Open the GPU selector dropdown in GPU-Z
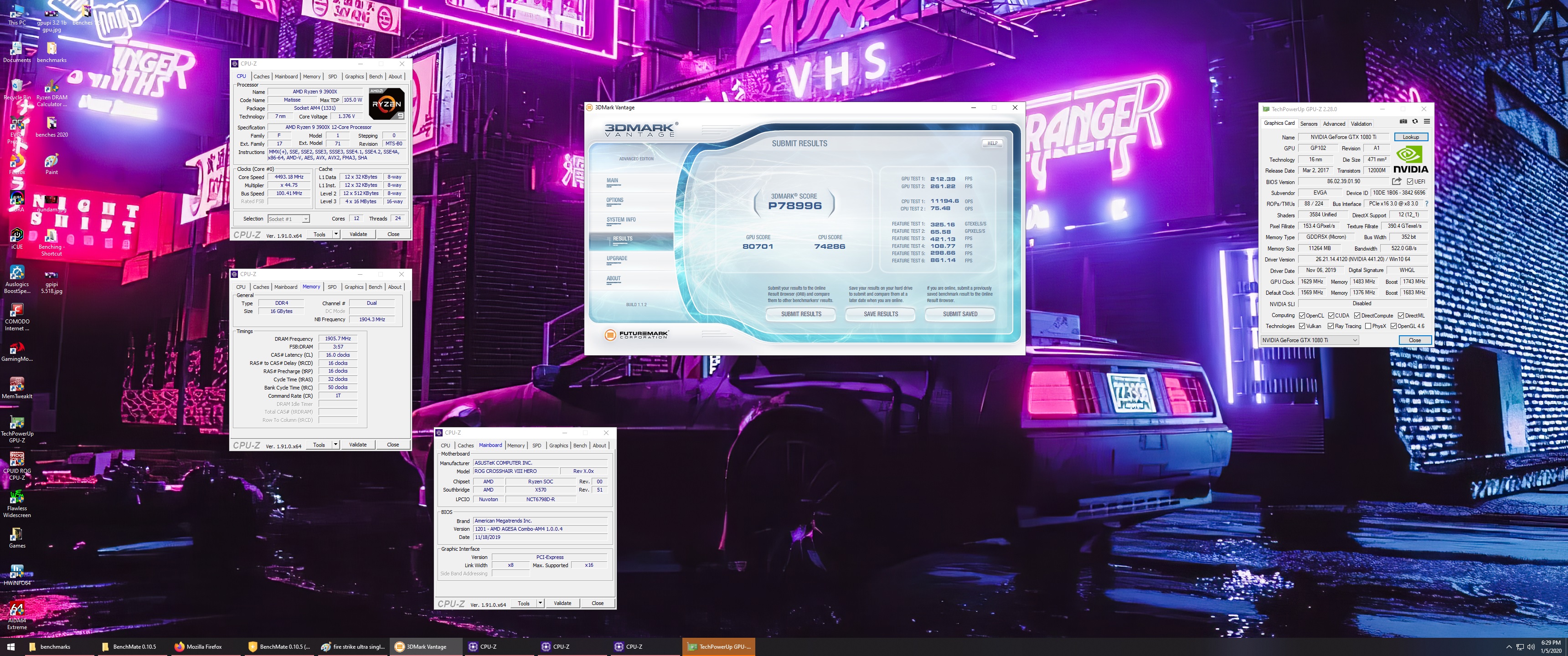The height and width of the screenshot is (656, 1568). pyautogui.click(x=1309, y=340)
